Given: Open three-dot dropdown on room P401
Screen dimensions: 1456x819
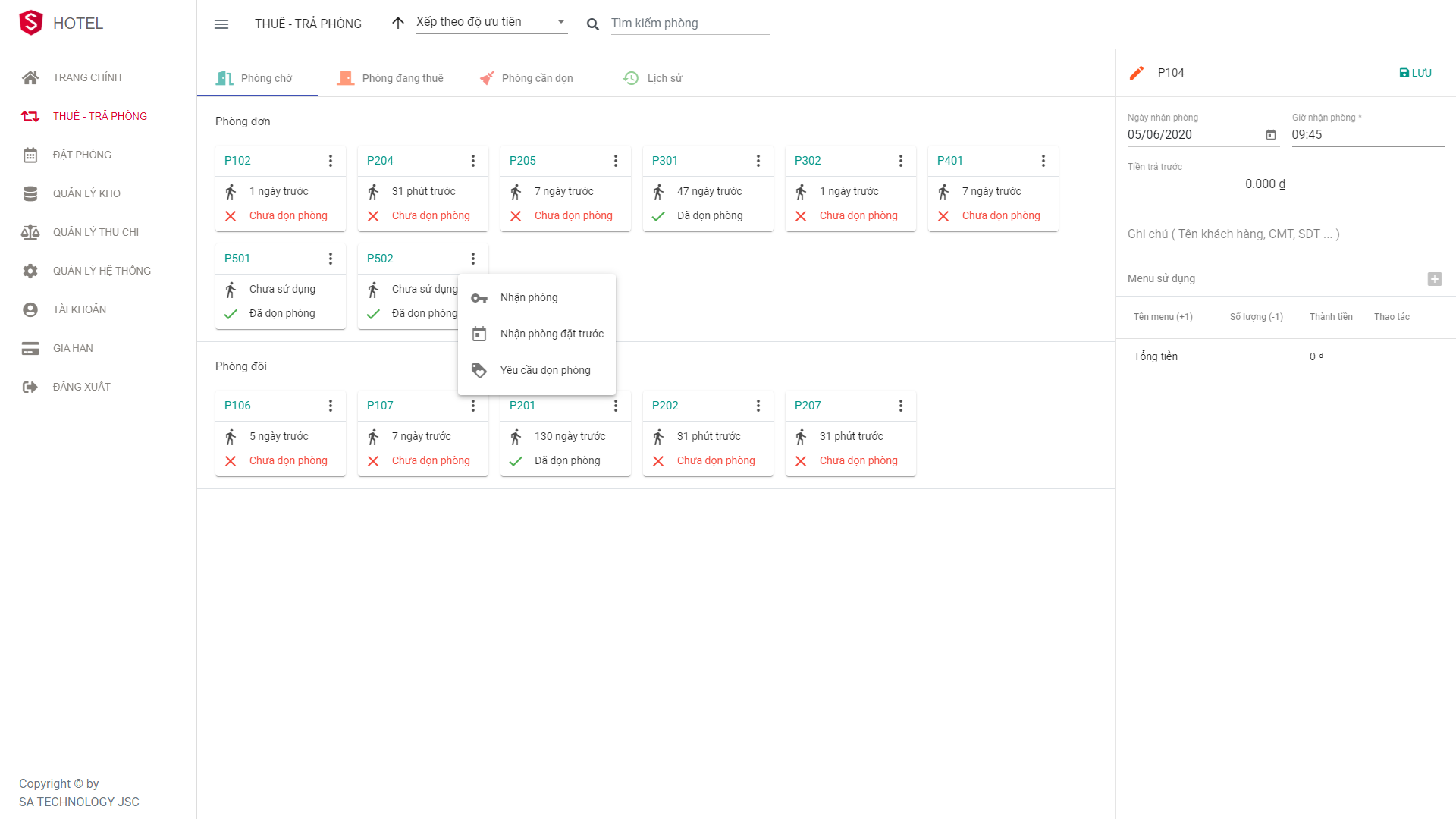Looking at the screenshot, I should click(1043, 161).
